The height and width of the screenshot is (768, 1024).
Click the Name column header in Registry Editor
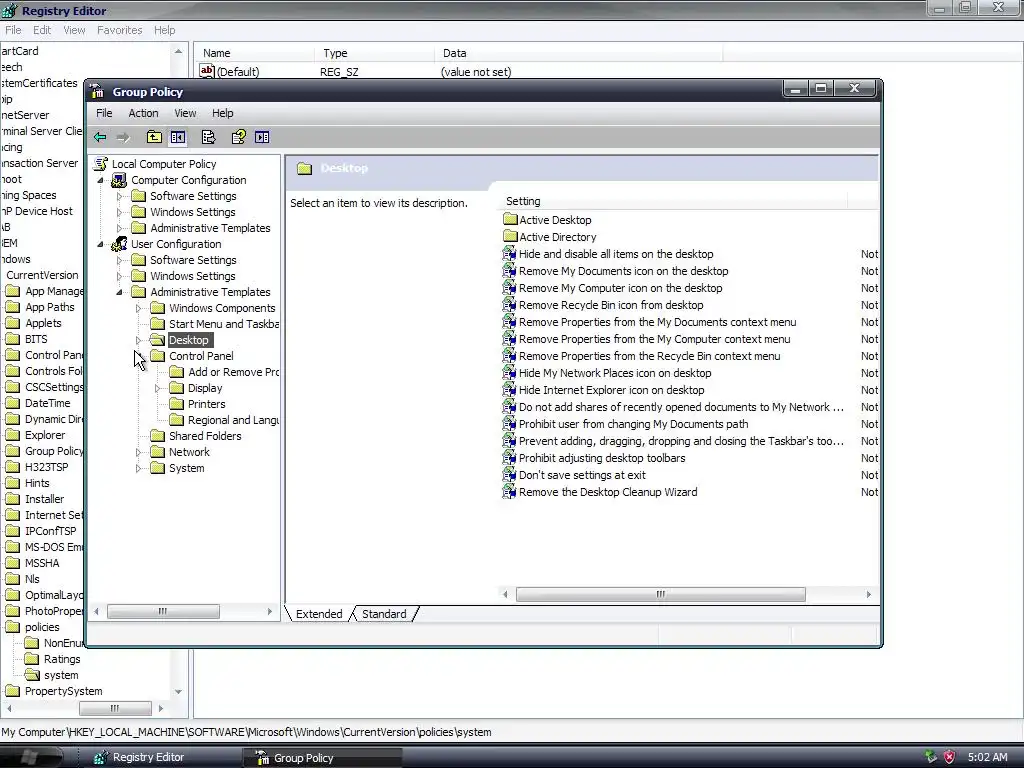[256, 53]
